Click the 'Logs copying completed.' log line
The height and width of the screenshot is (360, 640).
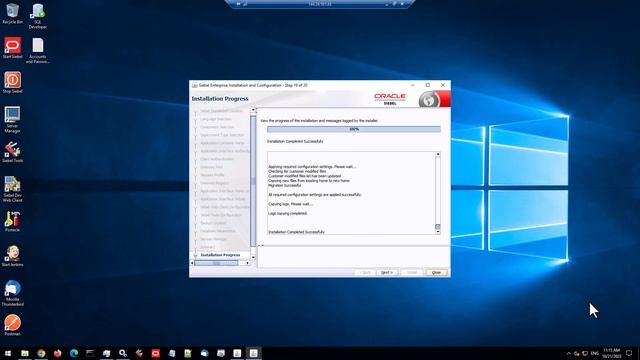[288, 213]
